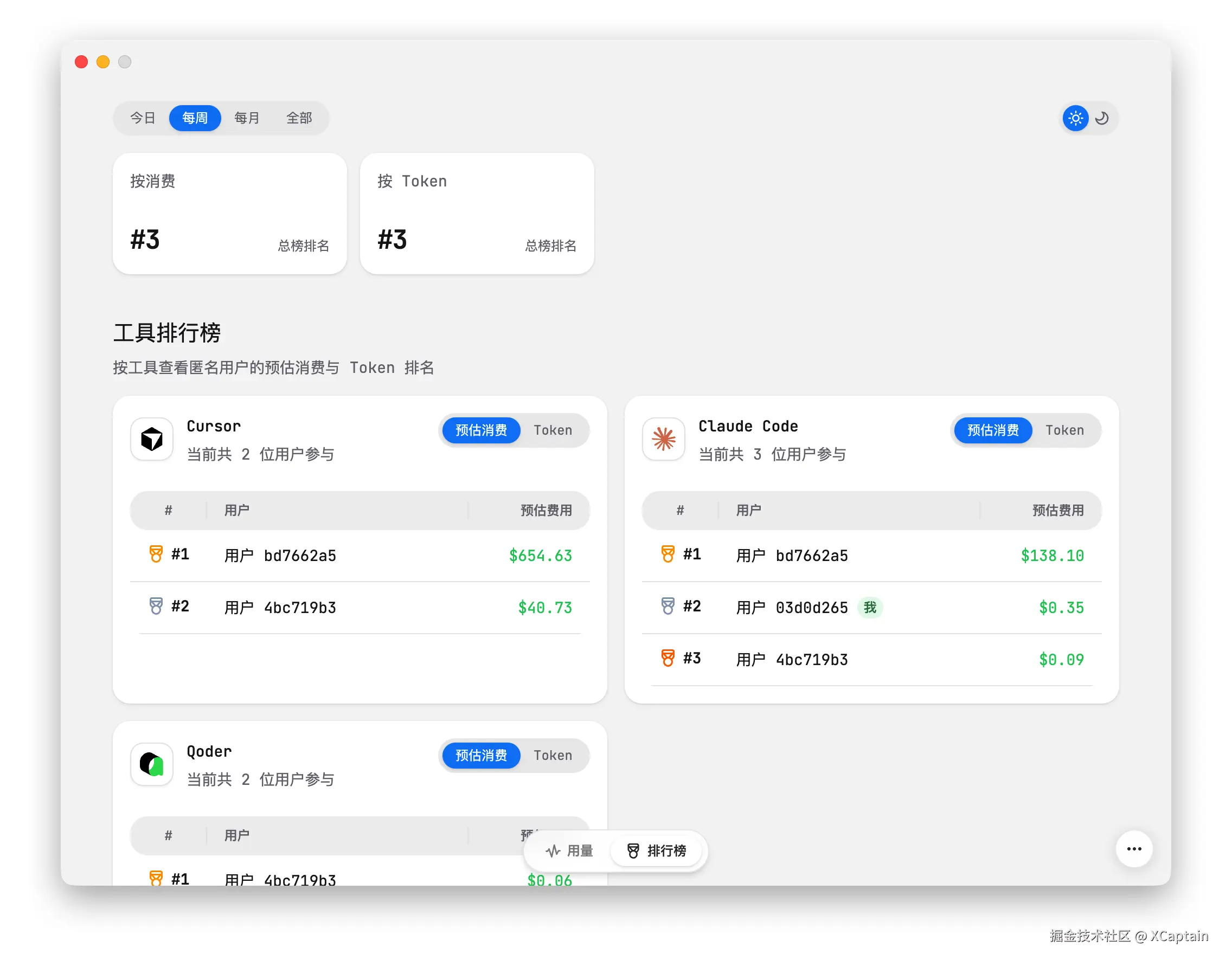Select the 今日 period tab
This screenshot has width=1232, height=967.
pyautogui.click(x=143, y=118)
